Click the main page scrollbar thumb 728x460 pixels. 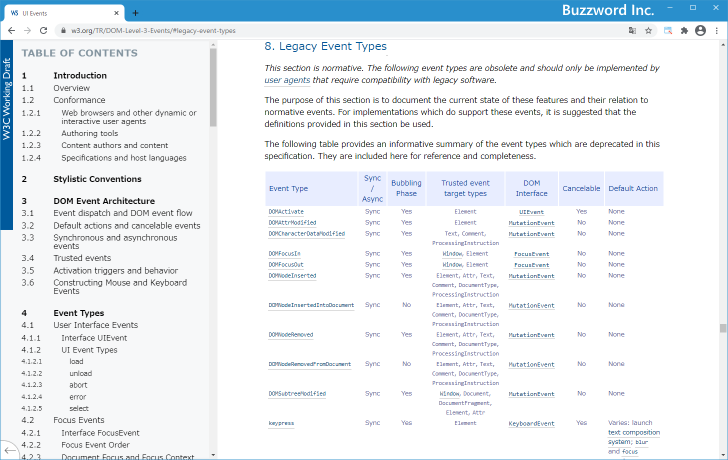coord(722,328)
